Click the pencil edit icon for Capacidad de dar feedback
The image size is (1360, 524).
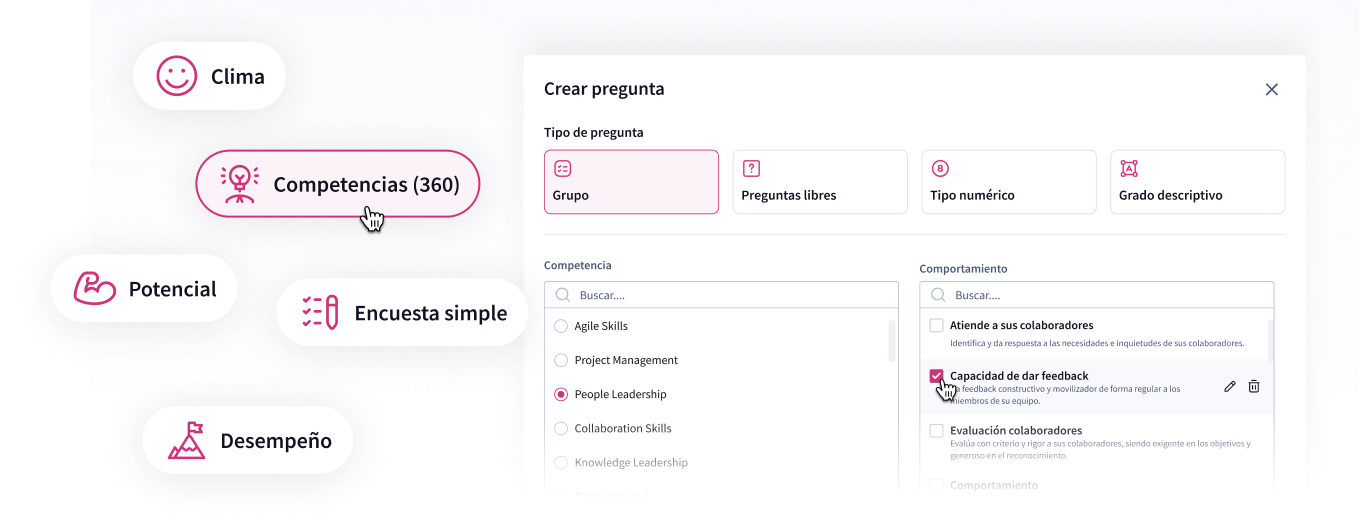pyautogui.click(x=1230, y=386)
